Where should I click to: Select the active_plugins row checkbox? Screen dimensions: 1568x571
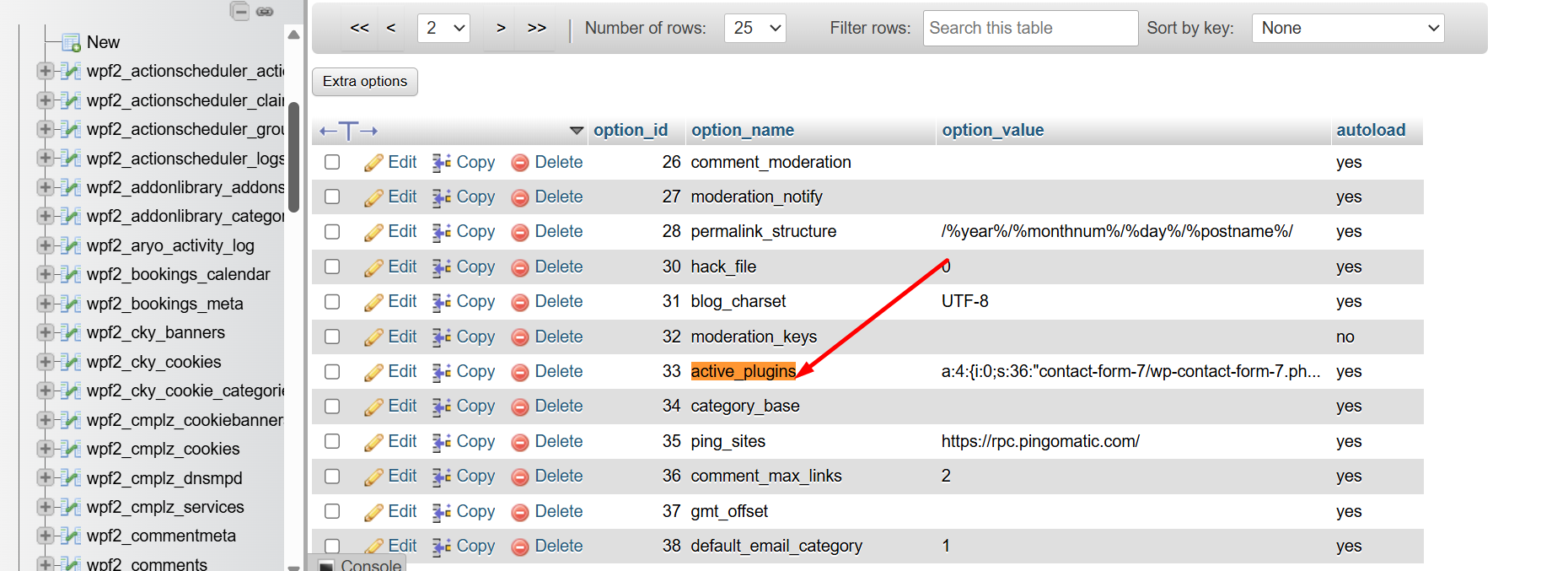[332, 372]
